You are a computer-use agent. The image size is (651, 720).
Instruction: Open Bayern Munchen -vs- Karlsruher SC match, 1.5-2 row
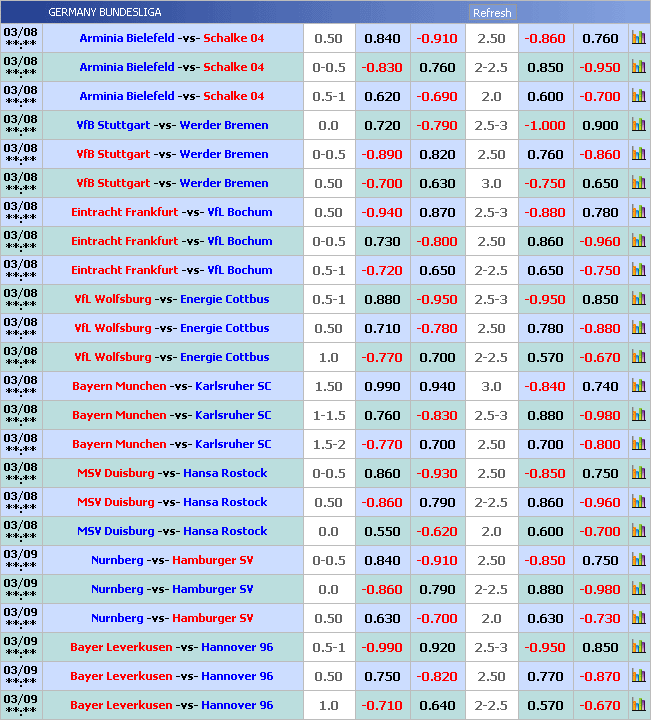172,444
